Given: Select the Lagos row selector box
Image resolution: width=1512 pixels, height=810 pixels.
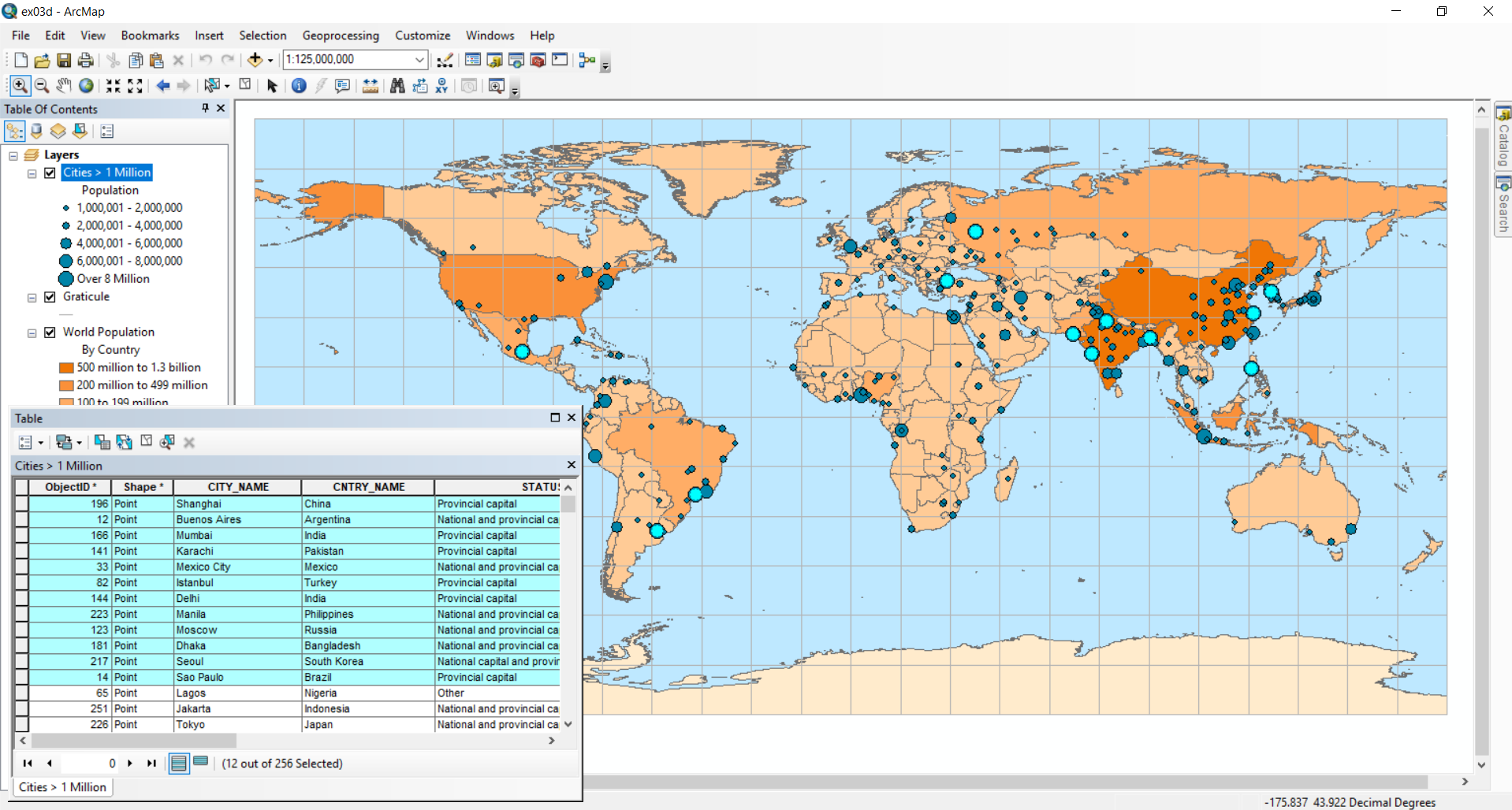Looking at the screenshot, I should [x=21, y=693].
